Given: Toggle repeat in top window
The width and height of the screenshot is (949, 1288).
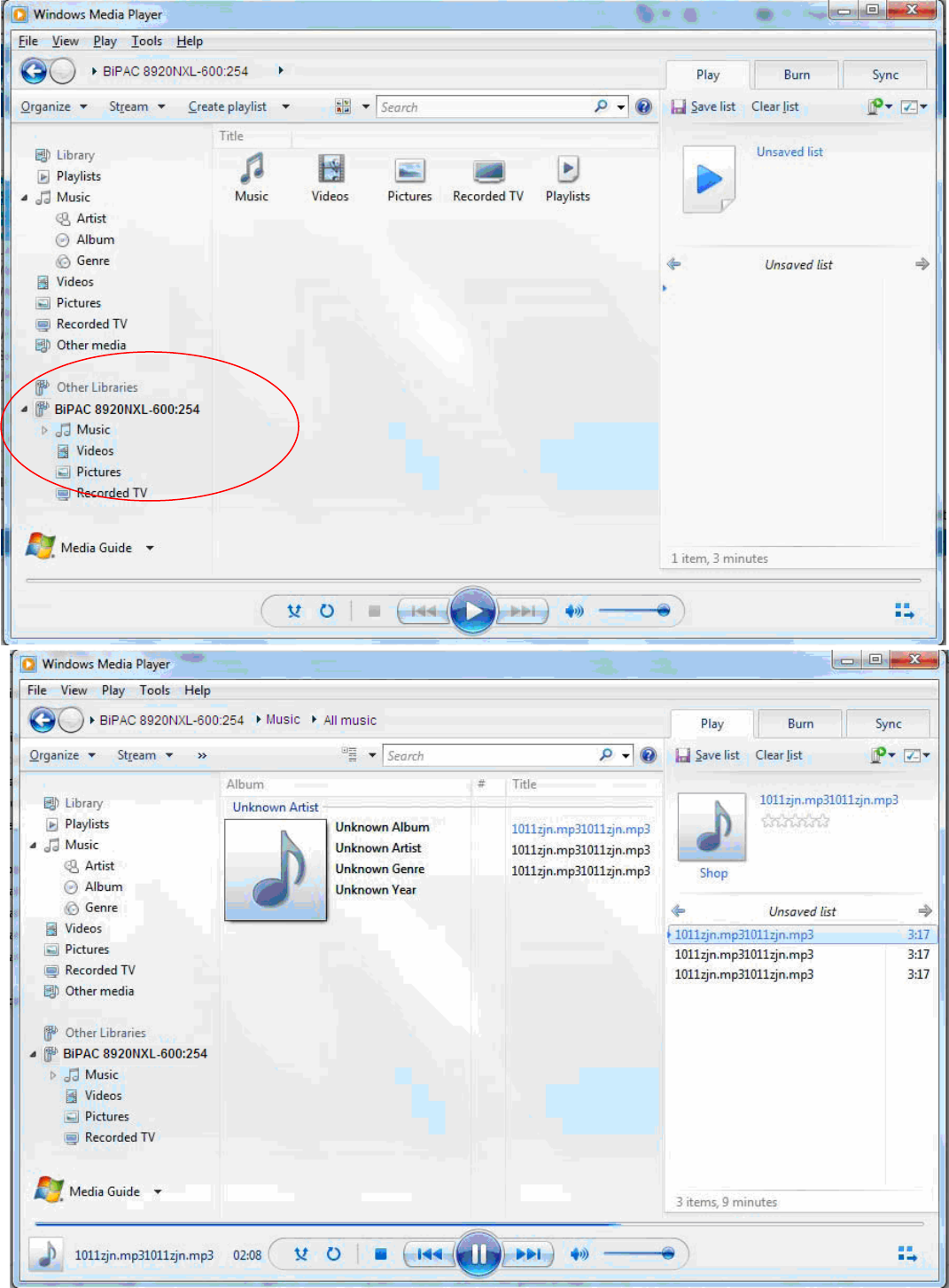Looking at the screenshot, I should 327,611.
